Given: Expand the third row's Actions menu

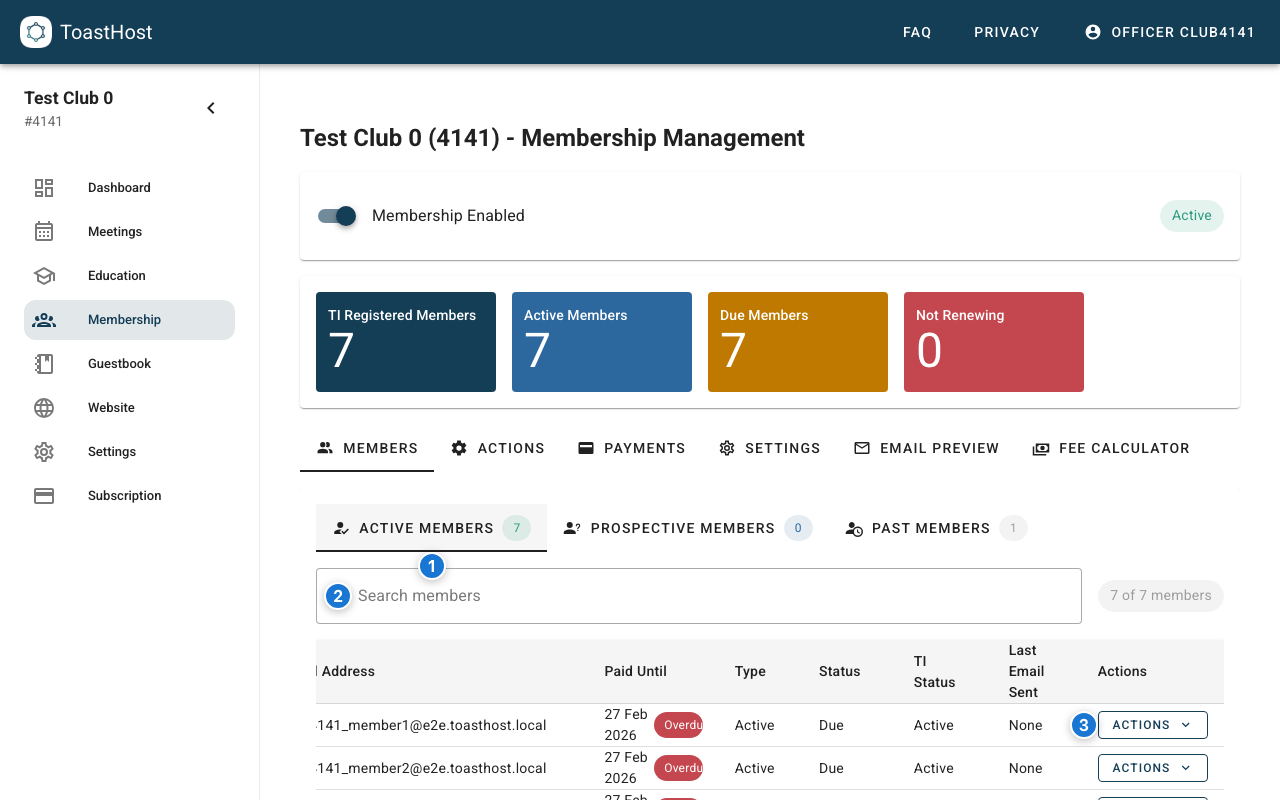Looking at the screenshot, I should coord(1152,796).
